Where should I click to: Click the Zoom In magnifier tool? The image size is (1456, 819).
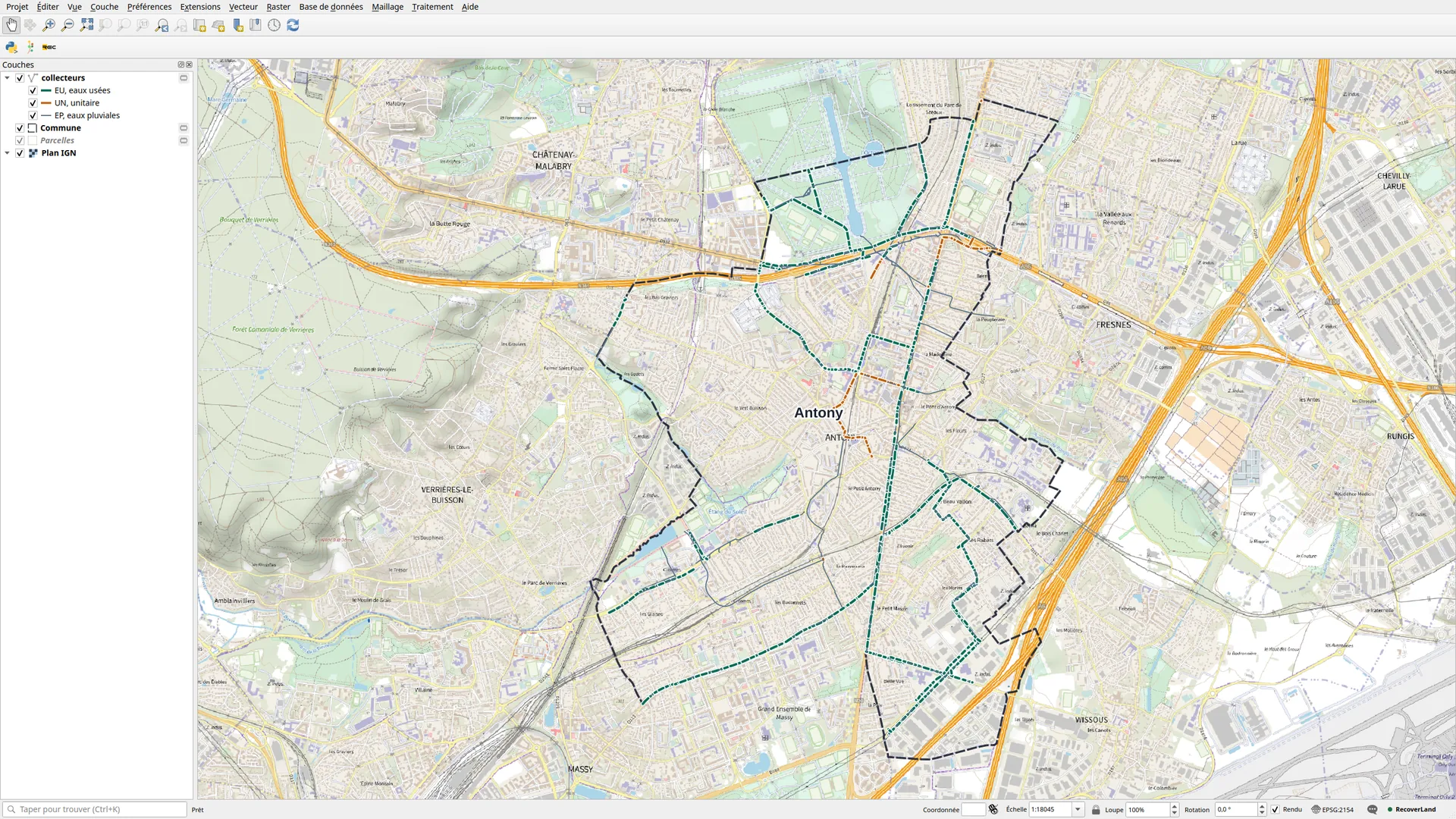pyautogui.click(x=49, y=25)
